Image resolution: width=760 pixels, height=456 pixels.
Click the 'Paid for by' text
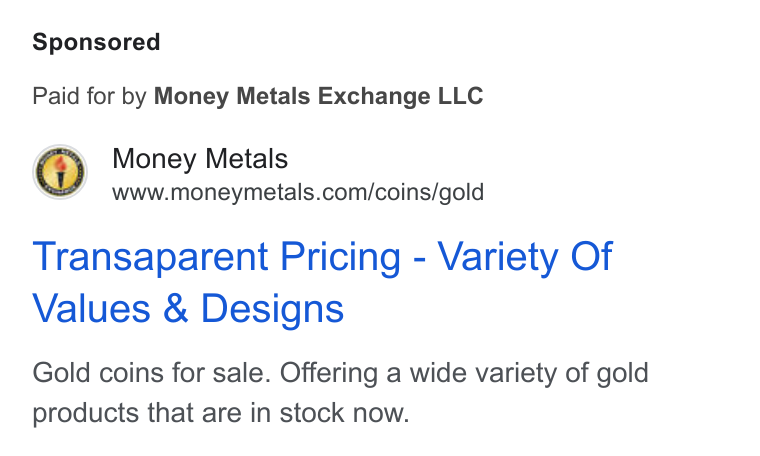coord(89,95)
